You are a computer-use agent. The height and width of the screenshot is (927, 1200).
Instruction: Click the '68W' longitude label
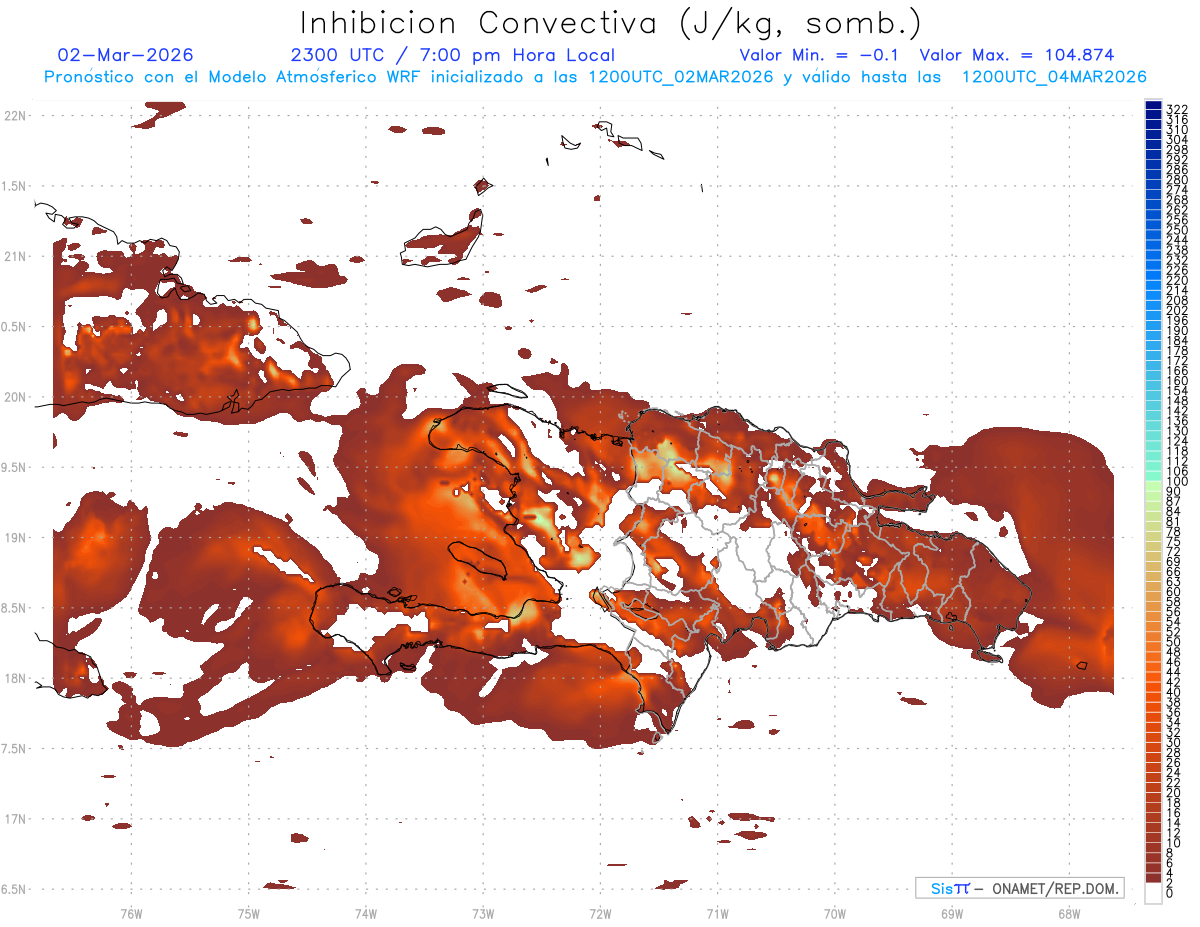[x=1068, y=913]
